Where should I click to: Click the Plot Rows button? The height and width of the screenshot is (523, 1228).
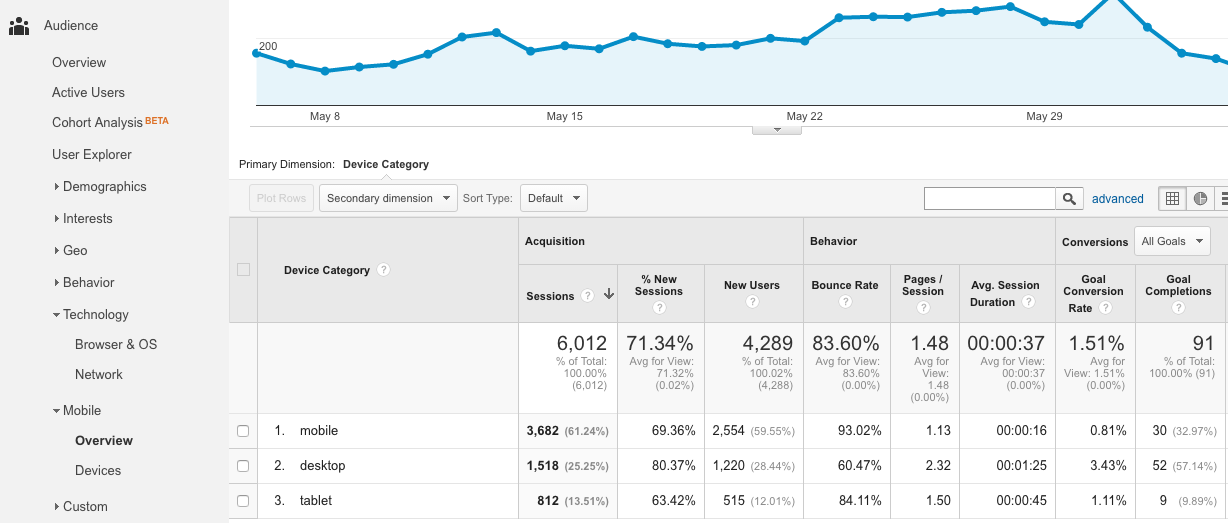coord(281,198)
